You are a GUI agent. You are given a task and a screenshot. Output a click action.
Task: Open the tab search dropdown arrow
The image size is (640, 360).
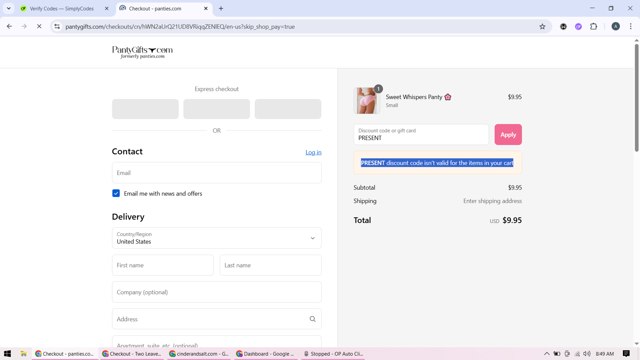pos(9,8)
